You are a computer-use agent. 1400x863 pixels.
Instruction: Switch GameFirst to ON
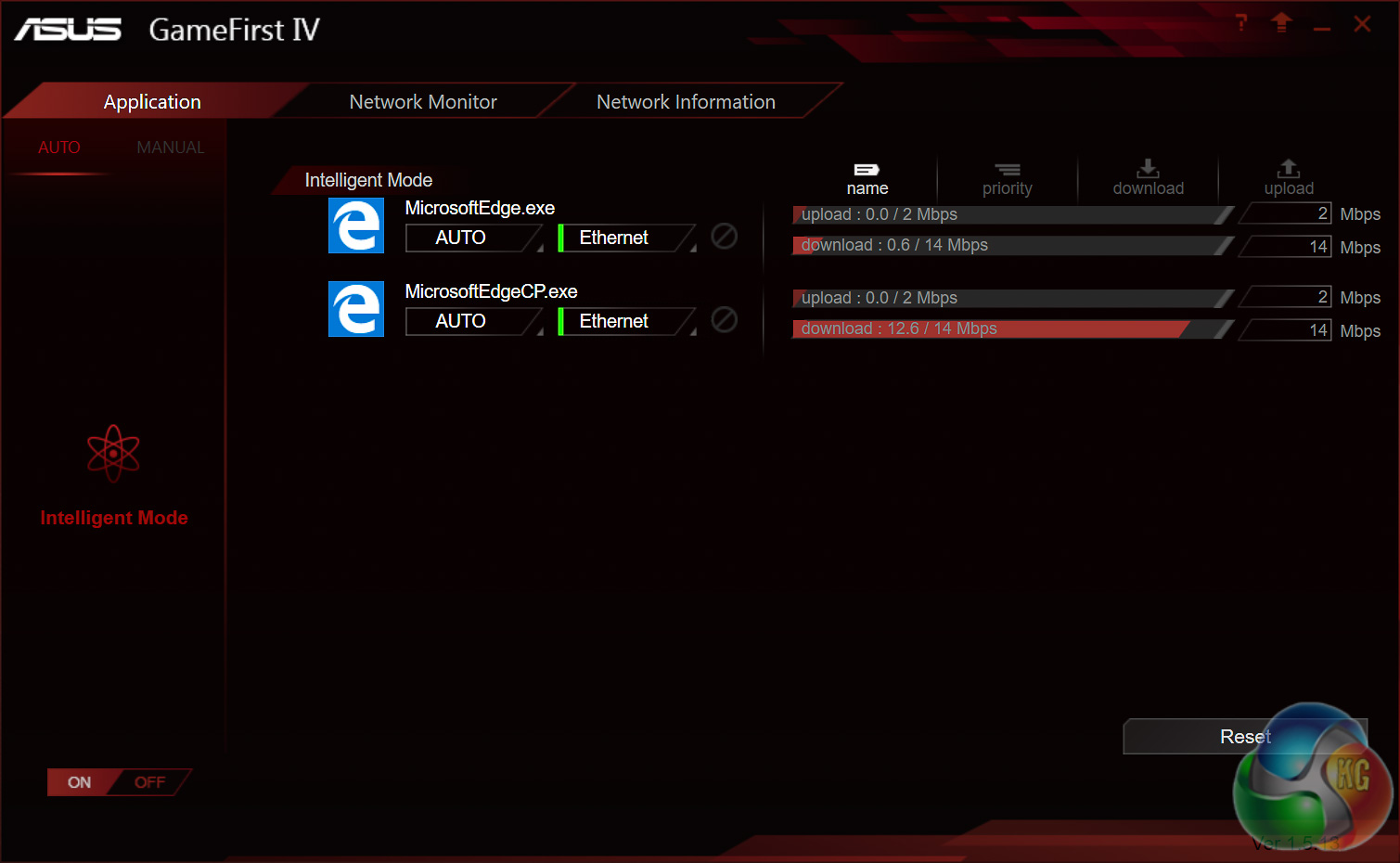click(80, 782)
